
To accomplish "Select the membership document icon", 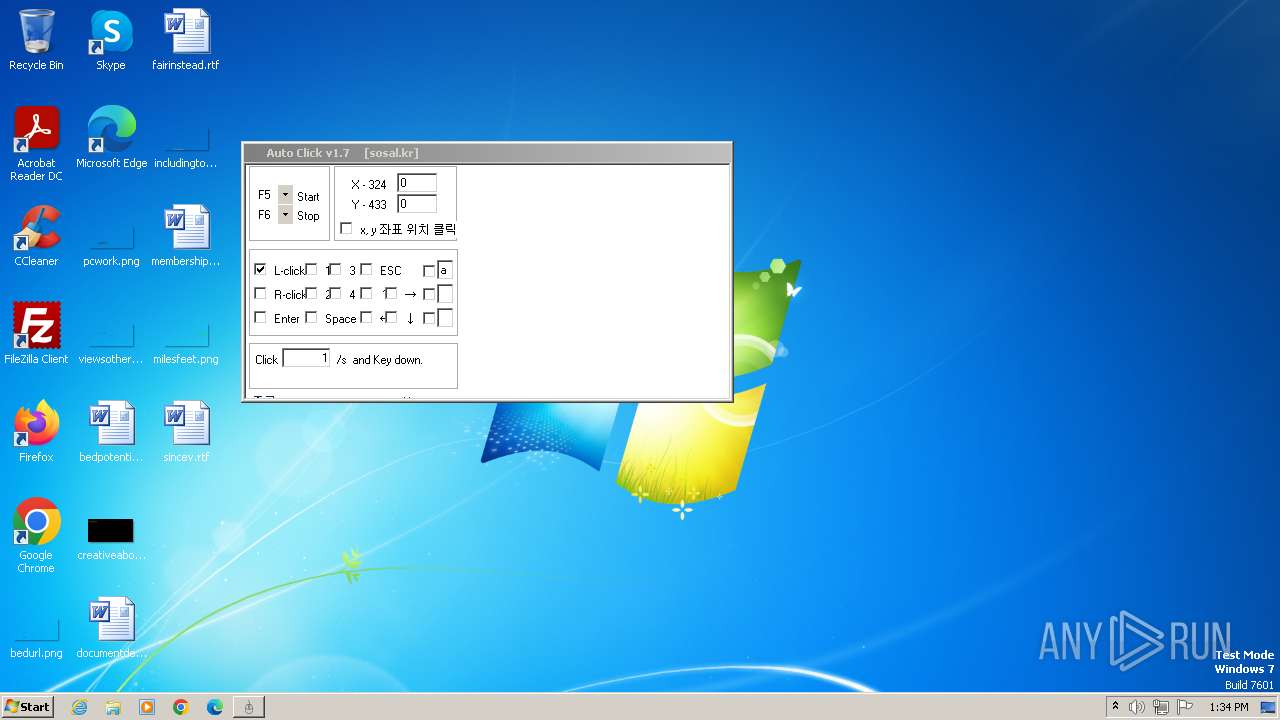I will tap(186, 235).
